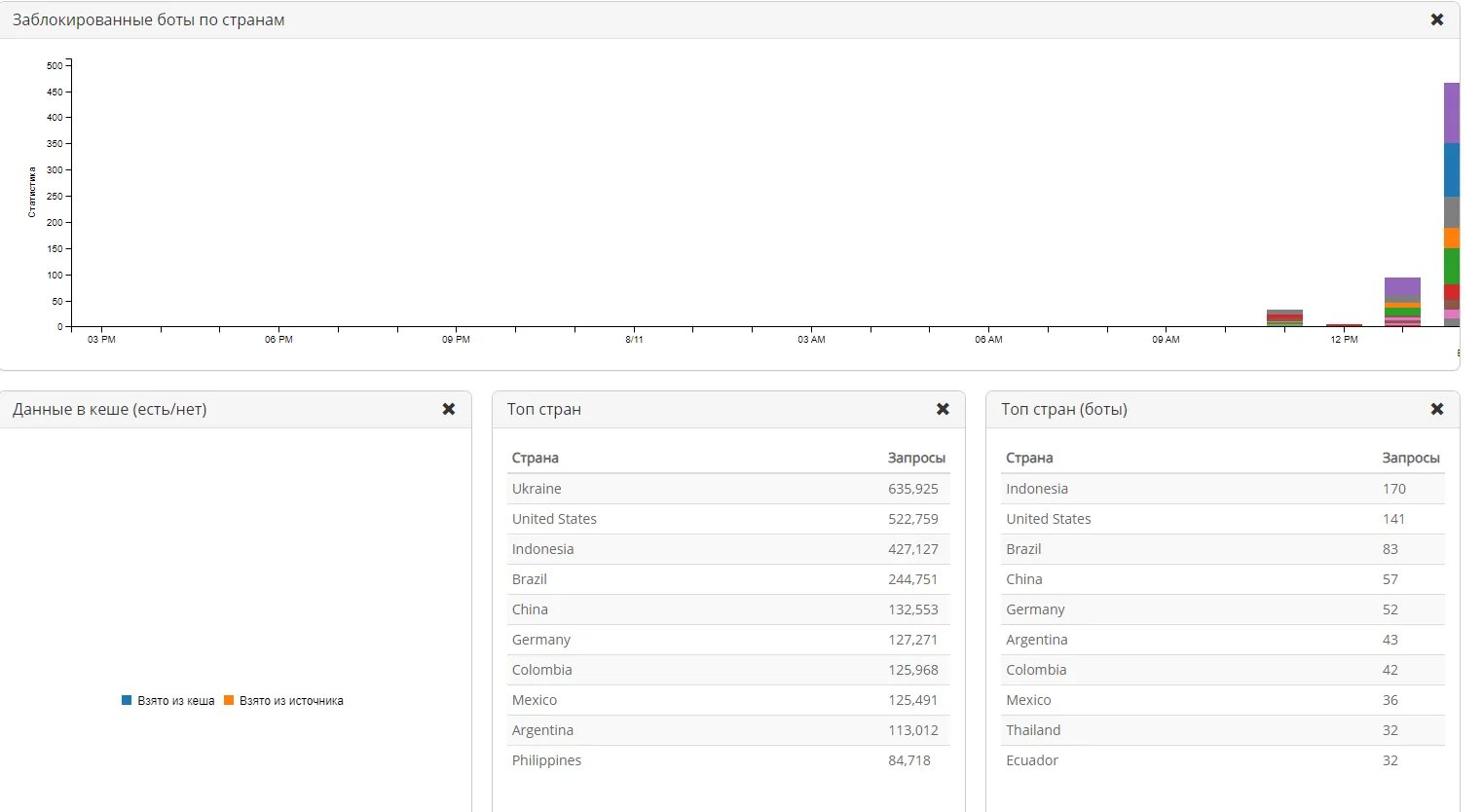Click the green segment of the tallest bar

(x=1451, y=266)
